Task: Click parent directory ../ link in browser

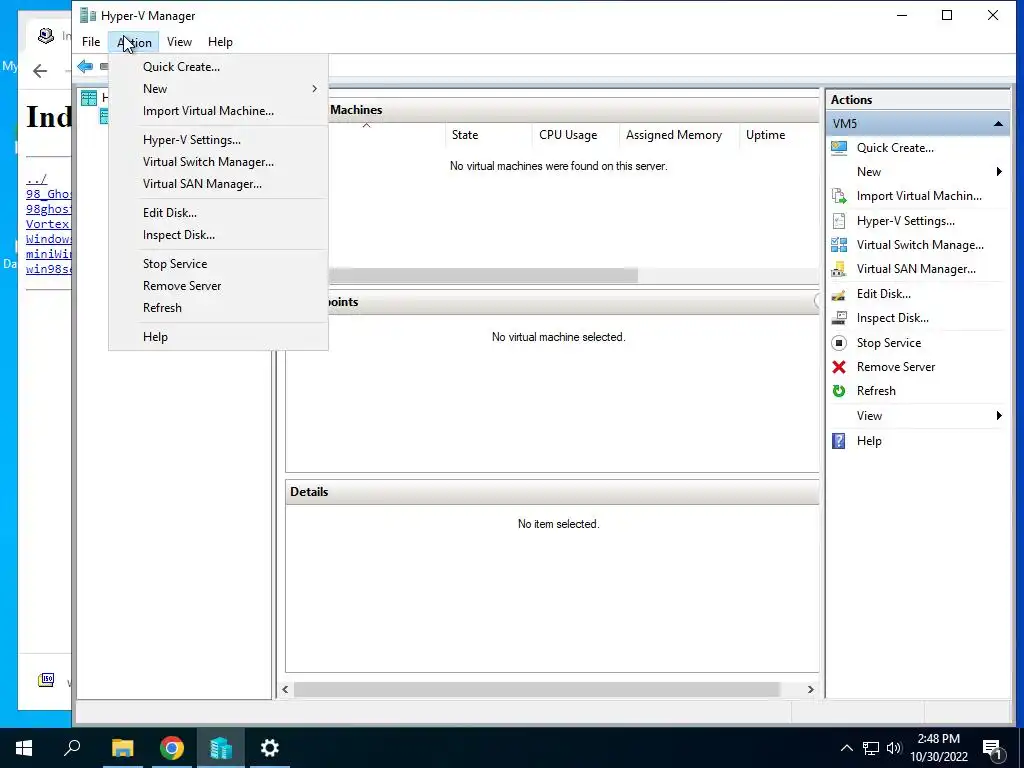Action: 37,179
